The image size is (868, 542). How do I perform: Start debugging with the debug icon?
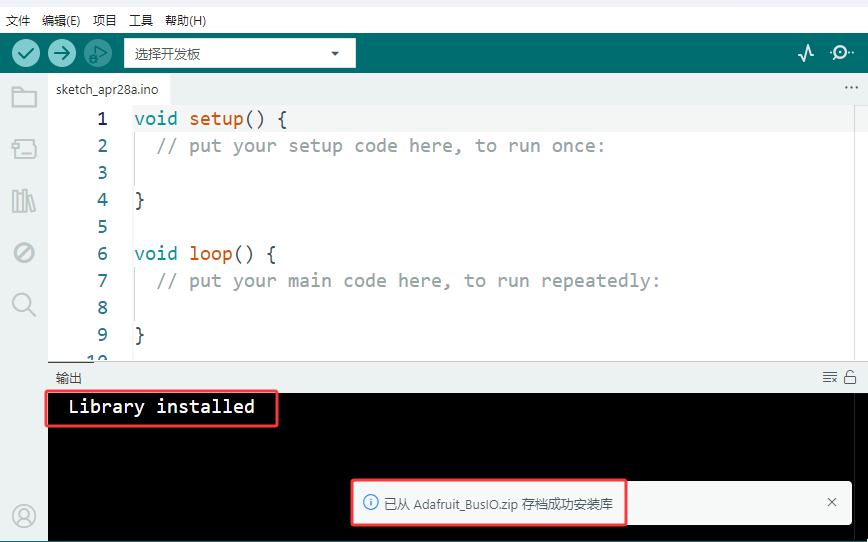point(98,53)
